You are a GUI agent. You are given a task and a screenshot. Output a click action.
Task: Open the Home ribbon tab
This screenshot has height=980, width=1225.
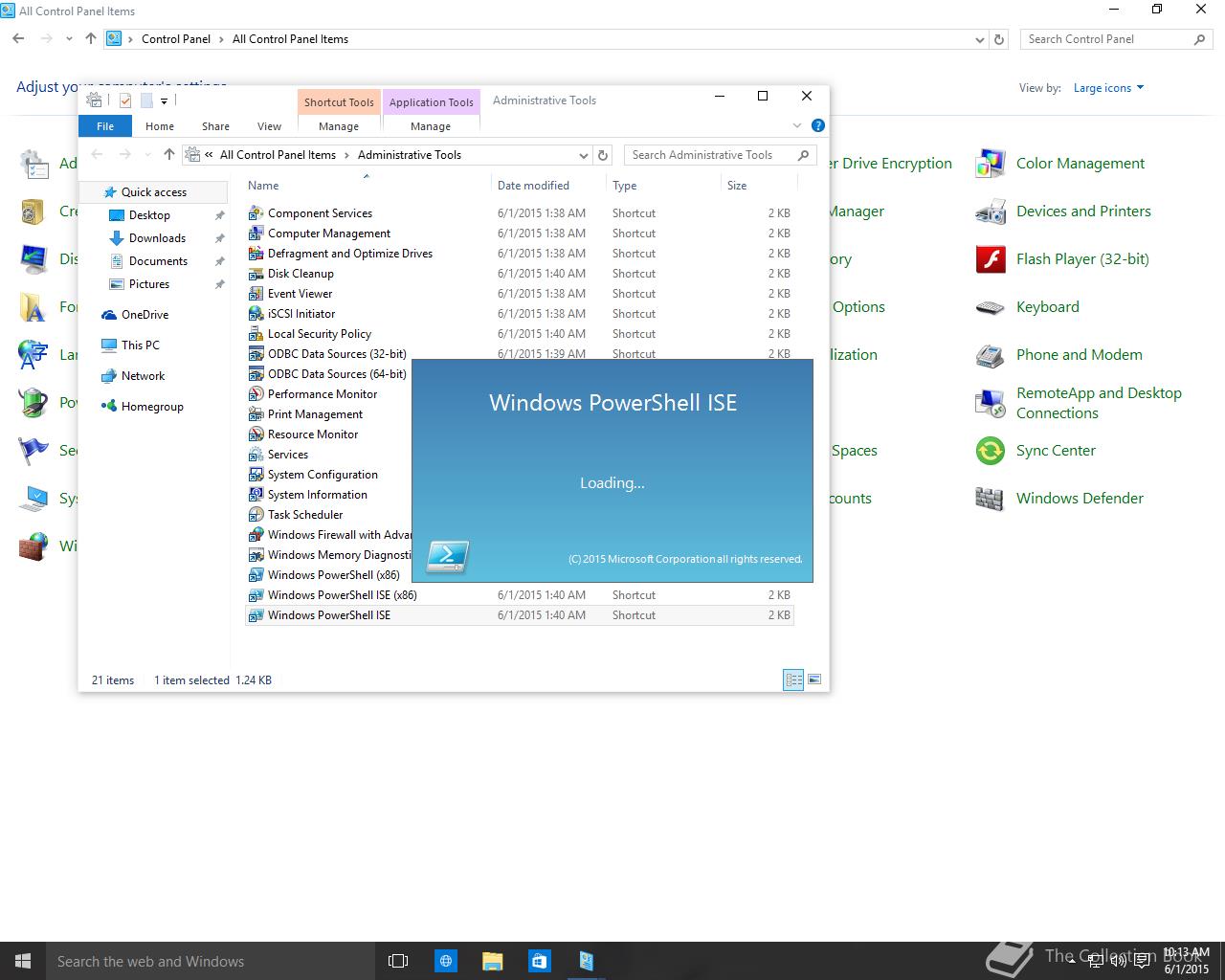point(160,126)
